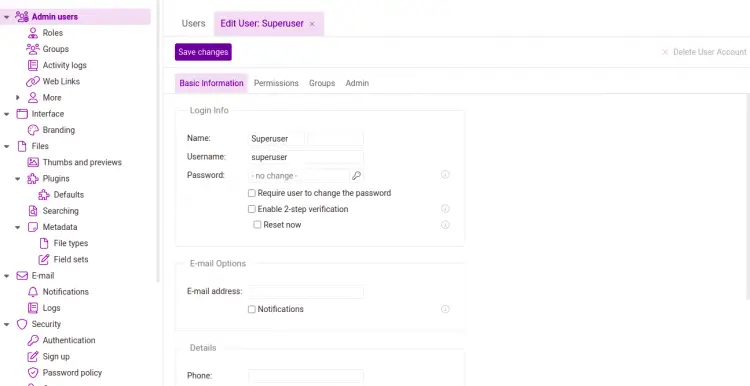Open the Users tab
The image size is (750, 386).
193,23
